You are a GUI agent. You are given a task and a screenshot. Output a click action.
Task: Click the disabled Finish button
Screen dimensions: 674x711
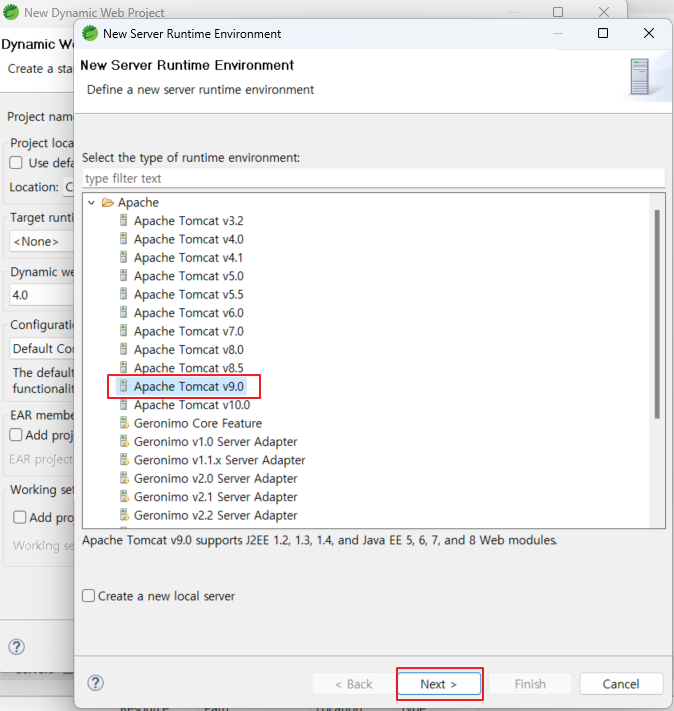click(x=530, y=683)
